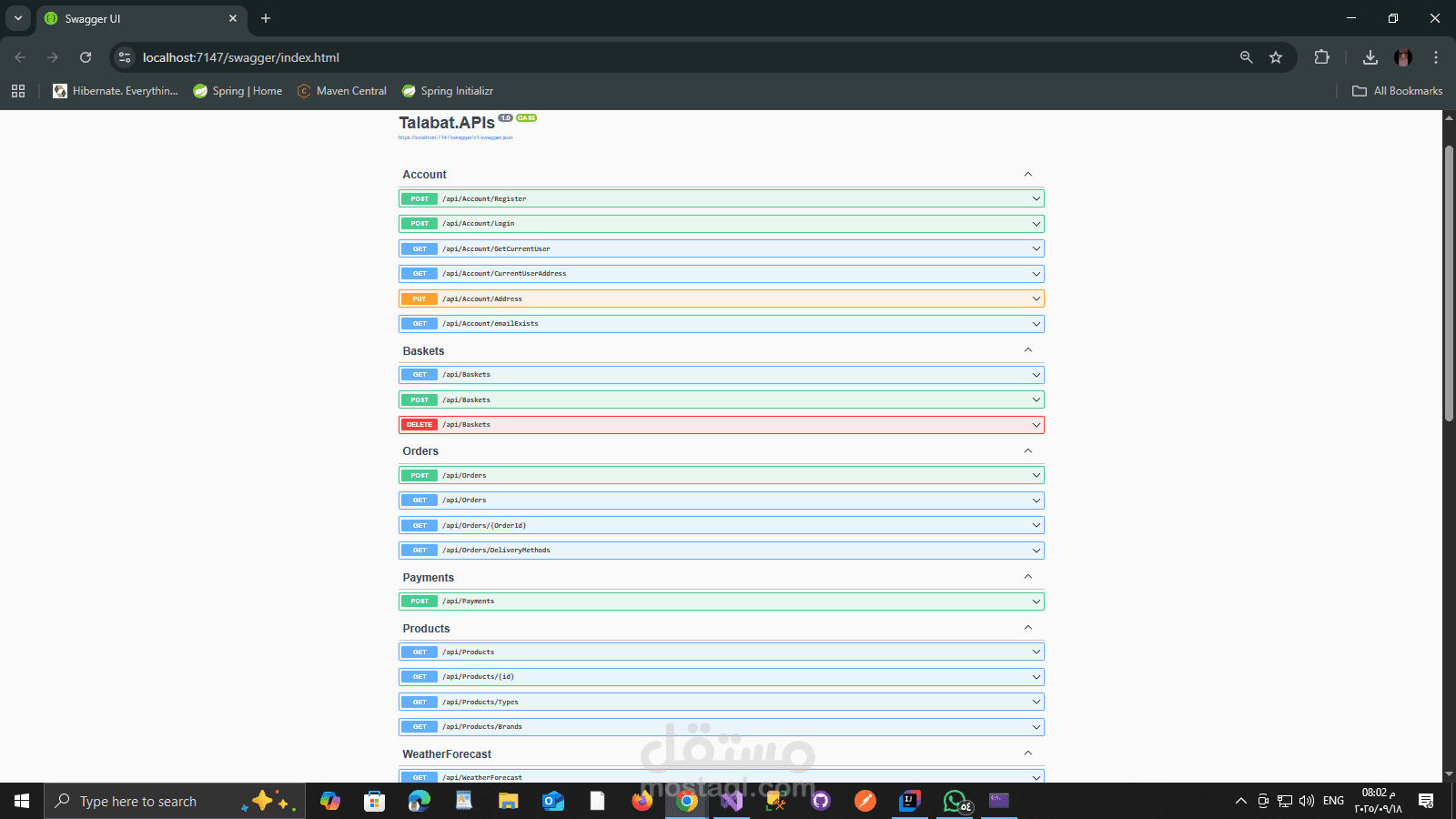
Task: Select the /api/Products/{id} path
Action: 479,677
